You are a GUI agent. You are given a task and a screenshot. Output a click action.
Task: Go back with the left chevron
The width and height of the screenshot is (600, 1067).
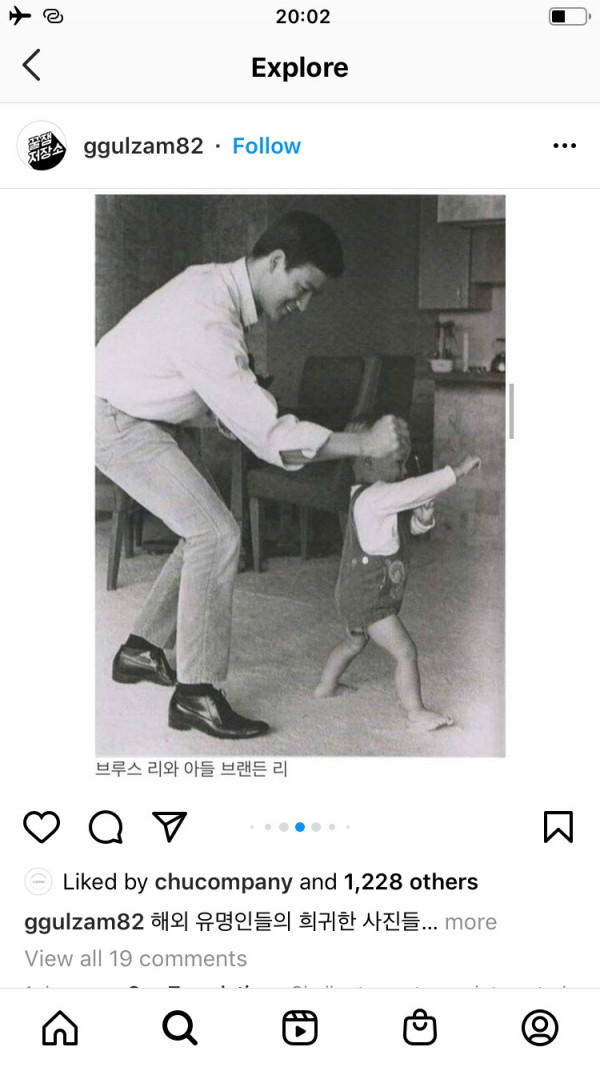31,65
